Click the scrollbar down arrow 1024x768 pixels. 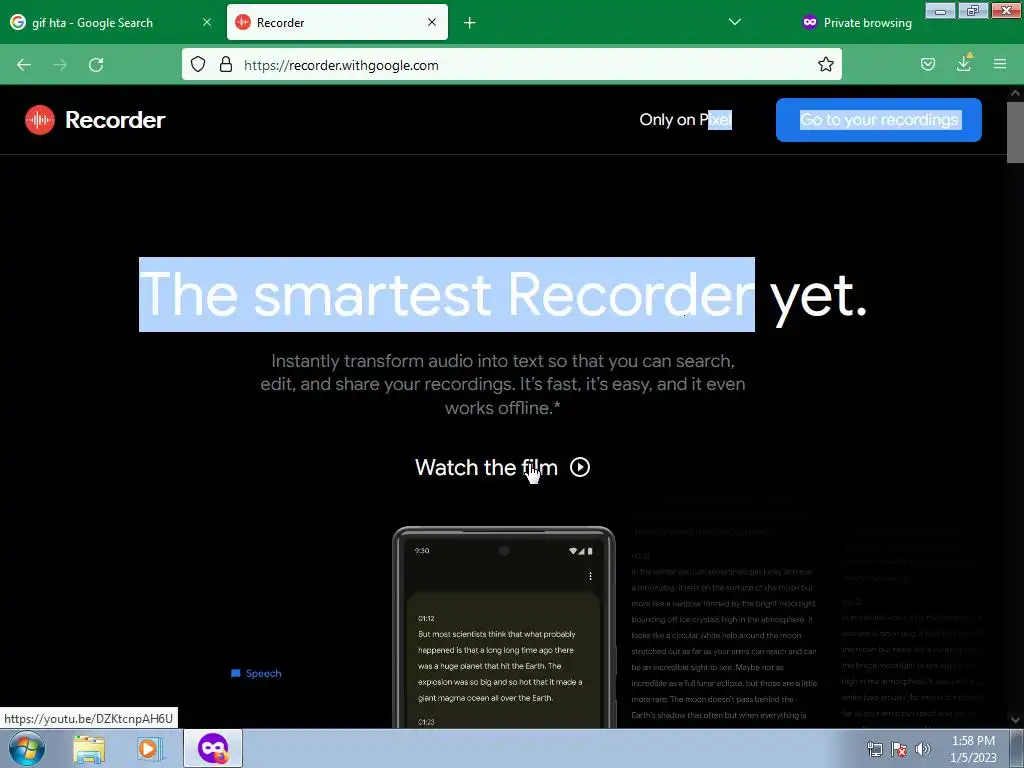click(x=1015, y=720)
